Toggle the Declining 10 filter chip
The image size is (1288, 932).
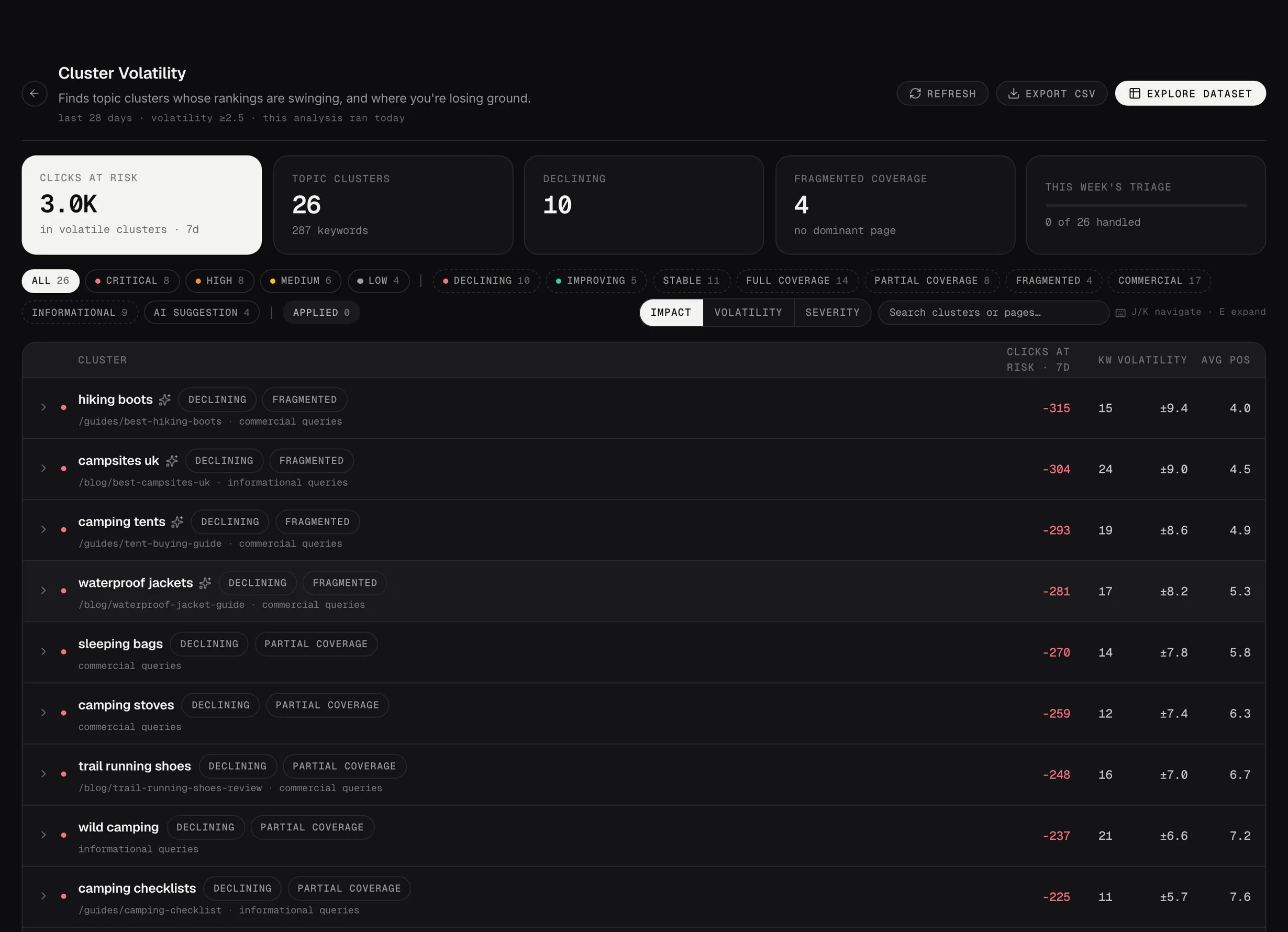(x=486, y=281)
